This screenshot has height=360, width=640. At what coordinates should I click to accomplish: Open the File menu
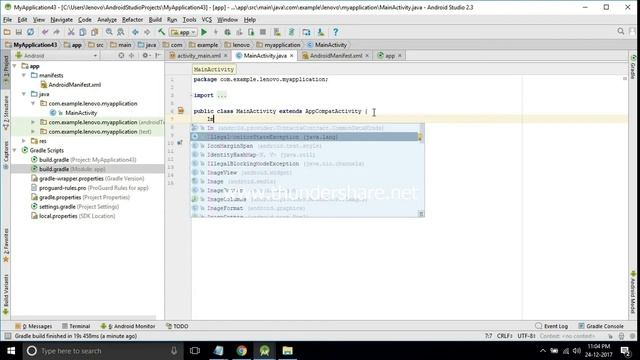[7, 20]
